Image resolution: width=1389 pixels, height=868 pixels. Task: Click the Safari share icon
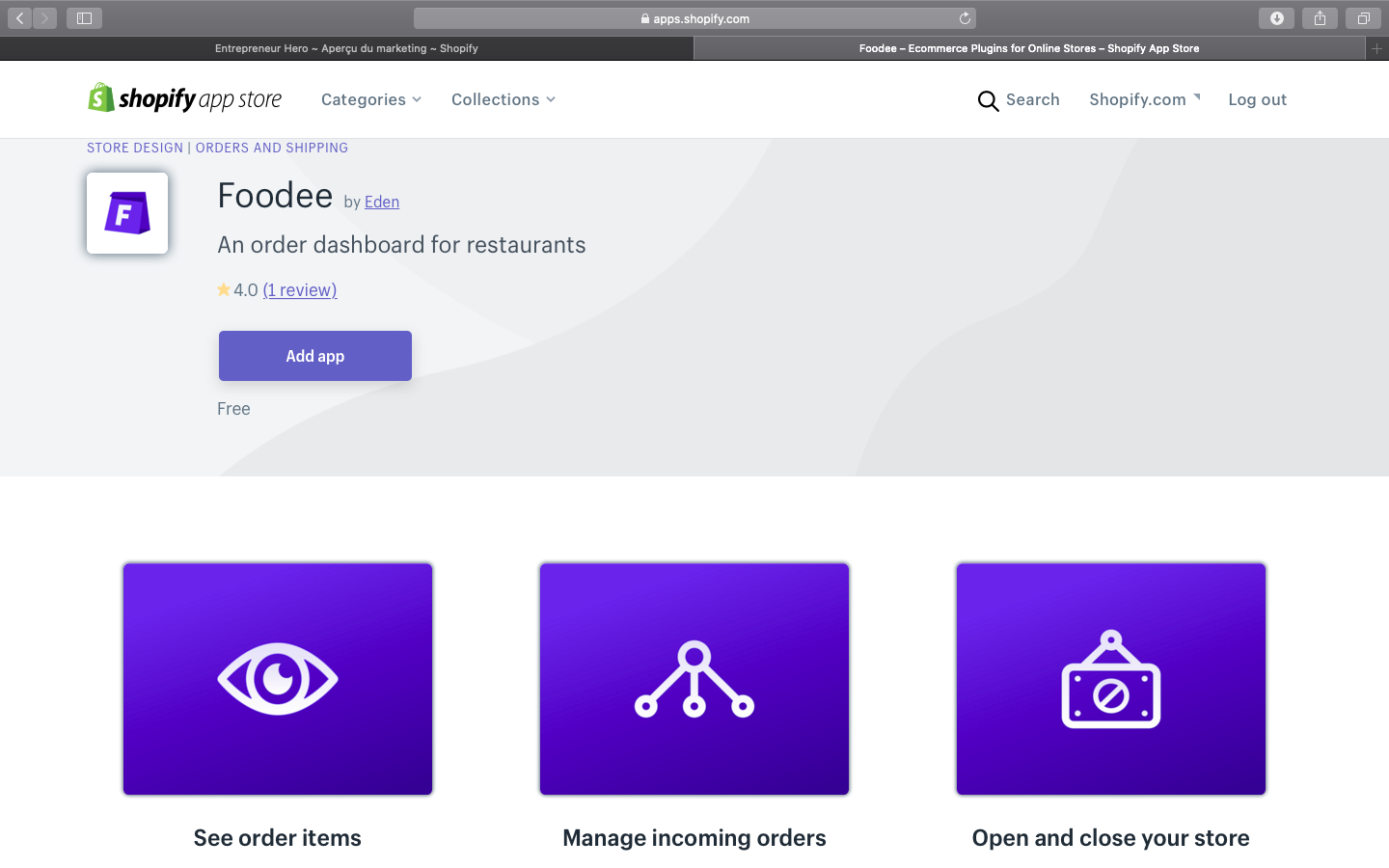[x=1320, y=18]
